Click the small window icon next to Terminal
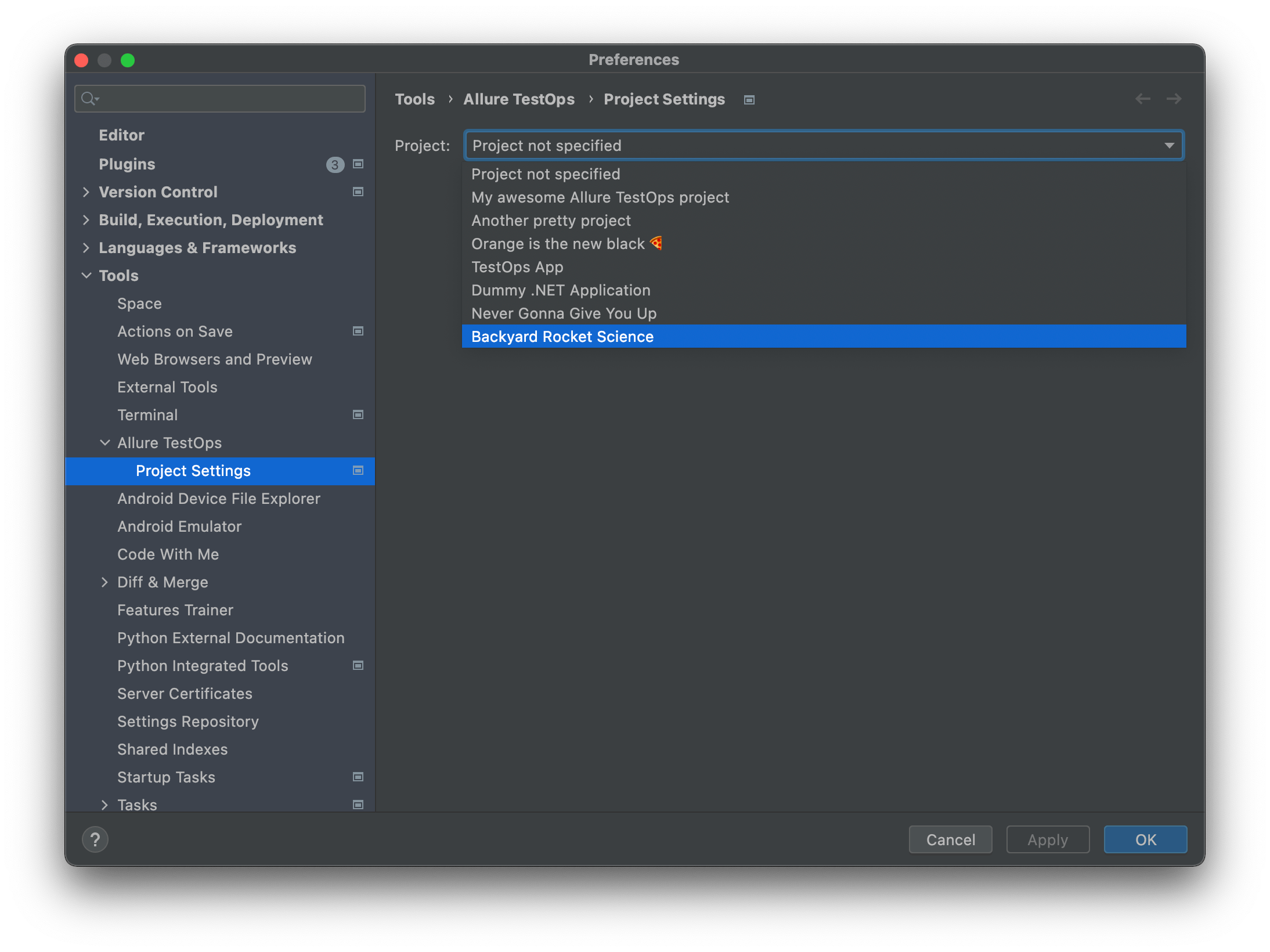Screen dimensions: 1270x952 click(x=358, y=414)
